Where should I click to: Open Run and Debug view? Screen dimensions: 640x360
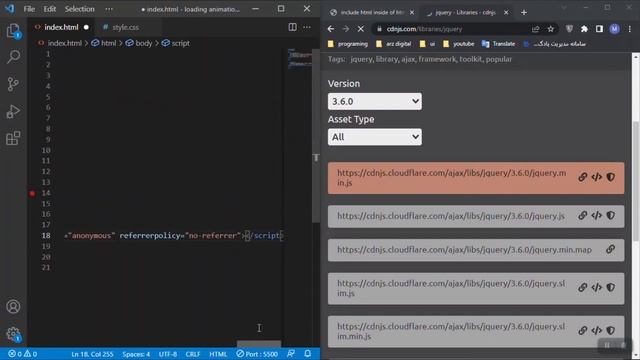13,111
